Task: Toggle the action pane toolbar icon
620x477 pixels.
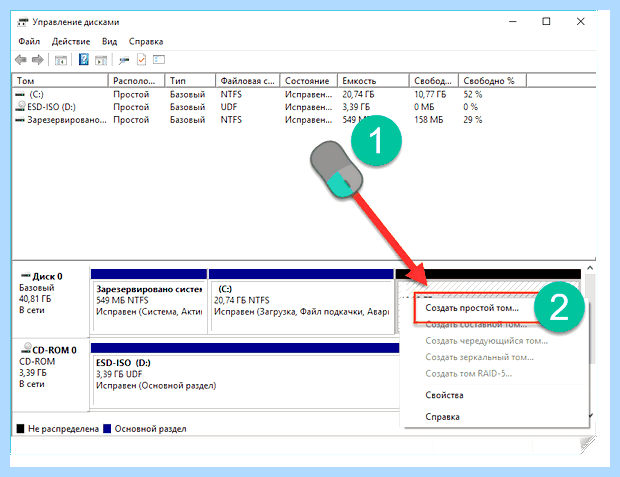Action: click(101, 60)
